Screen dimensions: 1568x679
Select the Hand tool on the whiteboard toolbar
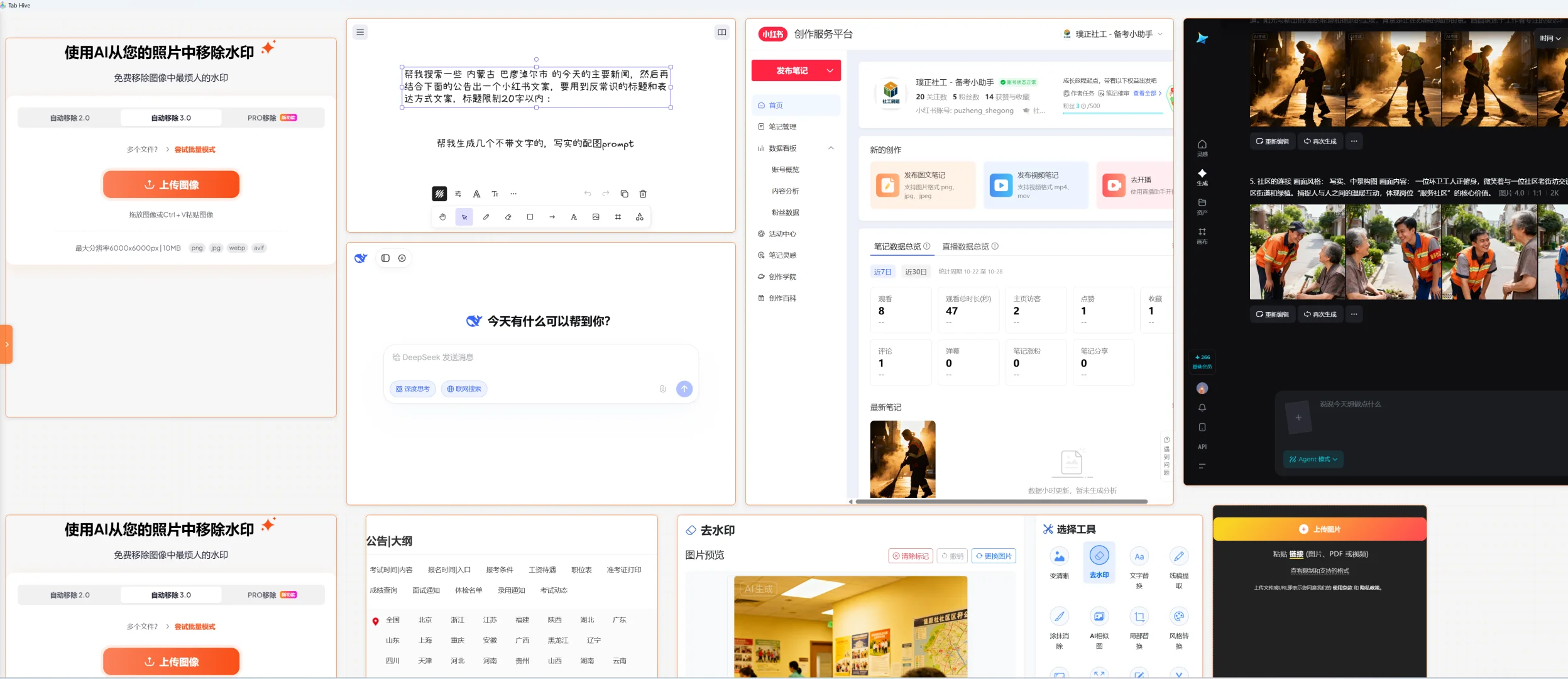pos(442,216)
